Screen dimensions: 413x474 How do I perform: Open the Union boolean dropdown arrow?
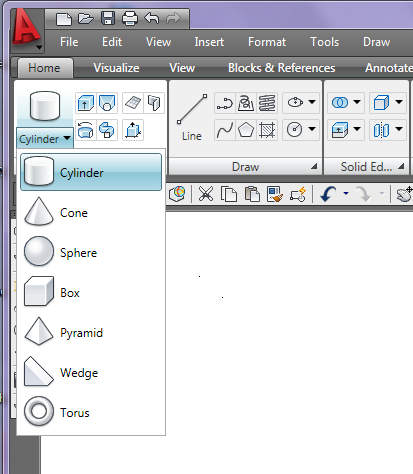[x=357, y=102]
